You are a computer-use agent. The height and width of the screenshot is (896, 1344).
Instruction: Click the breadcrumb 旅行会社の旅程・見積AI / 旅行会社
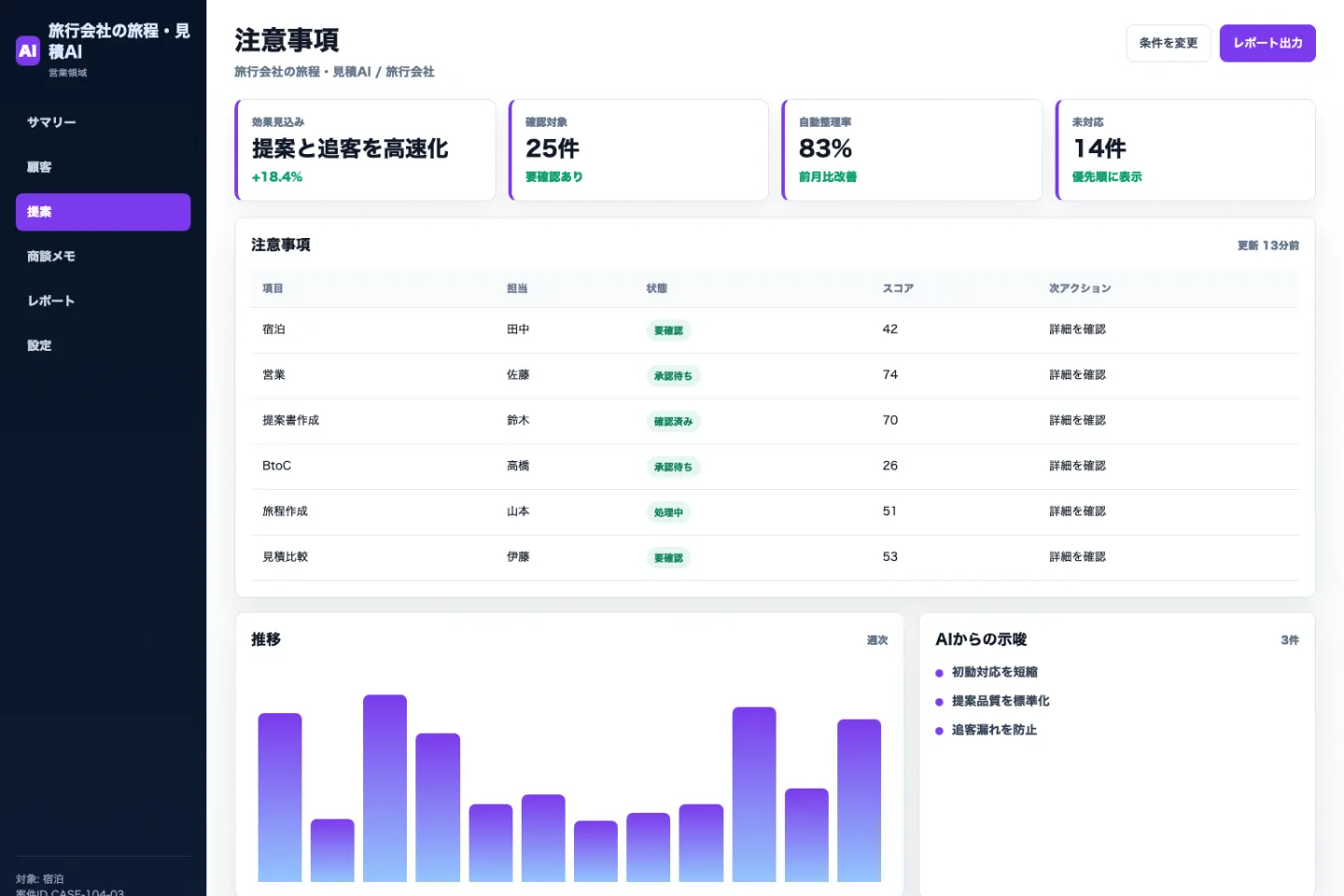pyautogui.click(x=334, y=72)
